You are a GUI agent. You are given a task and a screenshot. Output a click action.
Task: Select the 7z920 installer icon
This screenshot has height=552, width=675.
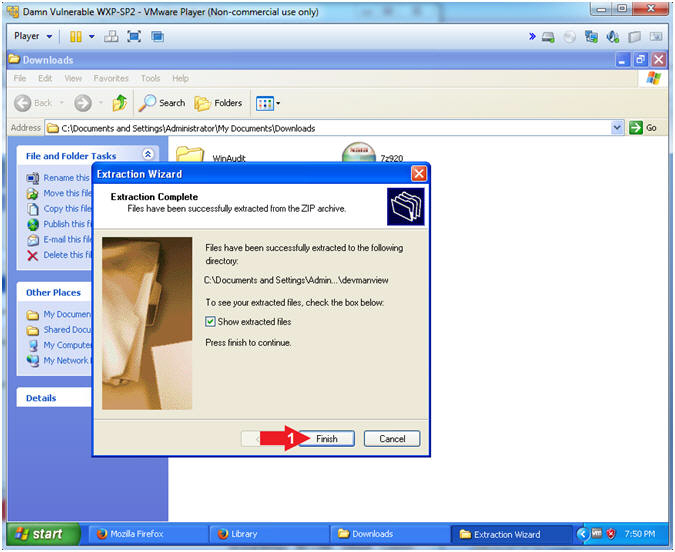click(x=359, y=152)
